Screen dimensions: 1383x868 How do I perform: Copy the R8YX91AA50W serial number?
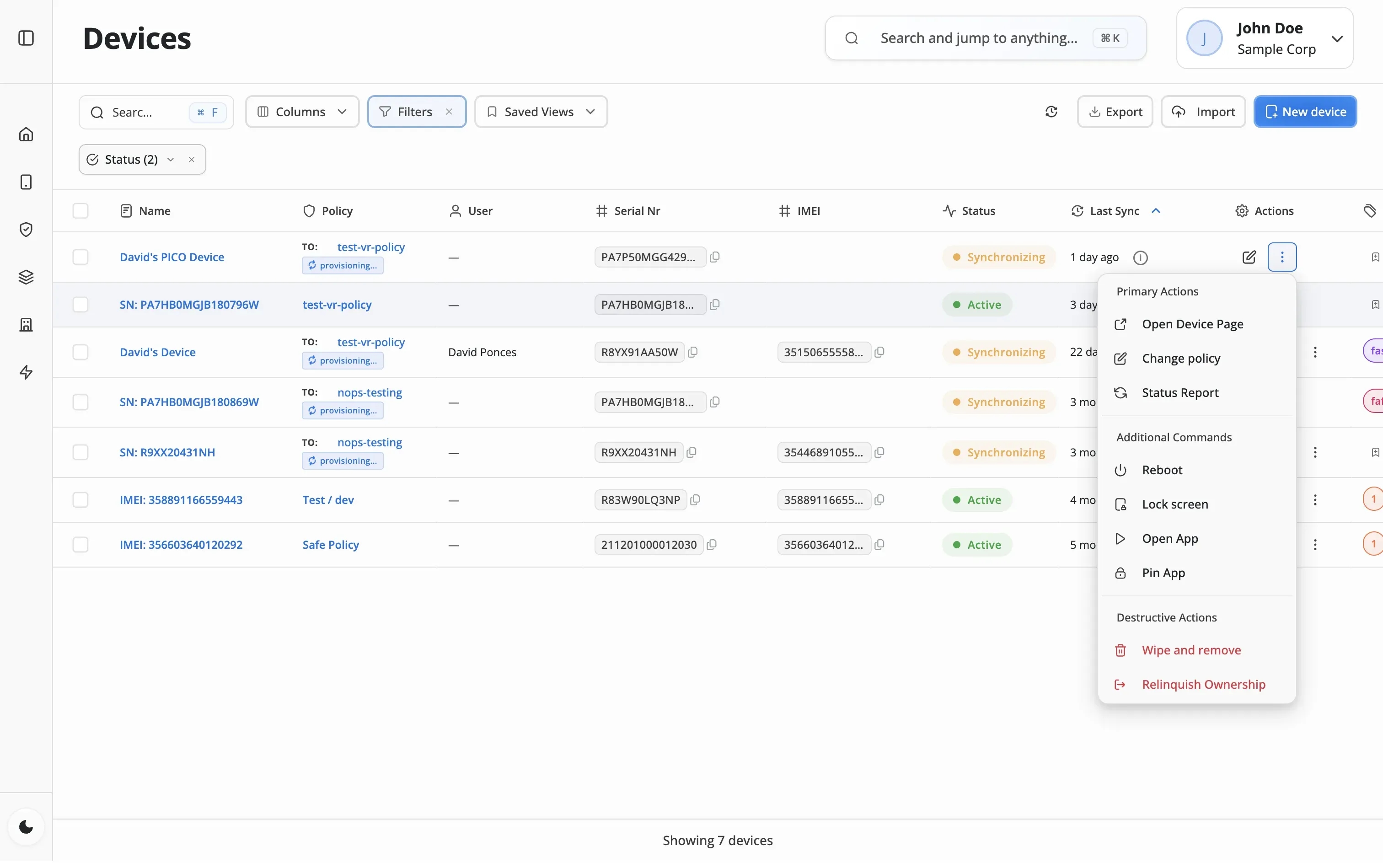coord(693,352)
